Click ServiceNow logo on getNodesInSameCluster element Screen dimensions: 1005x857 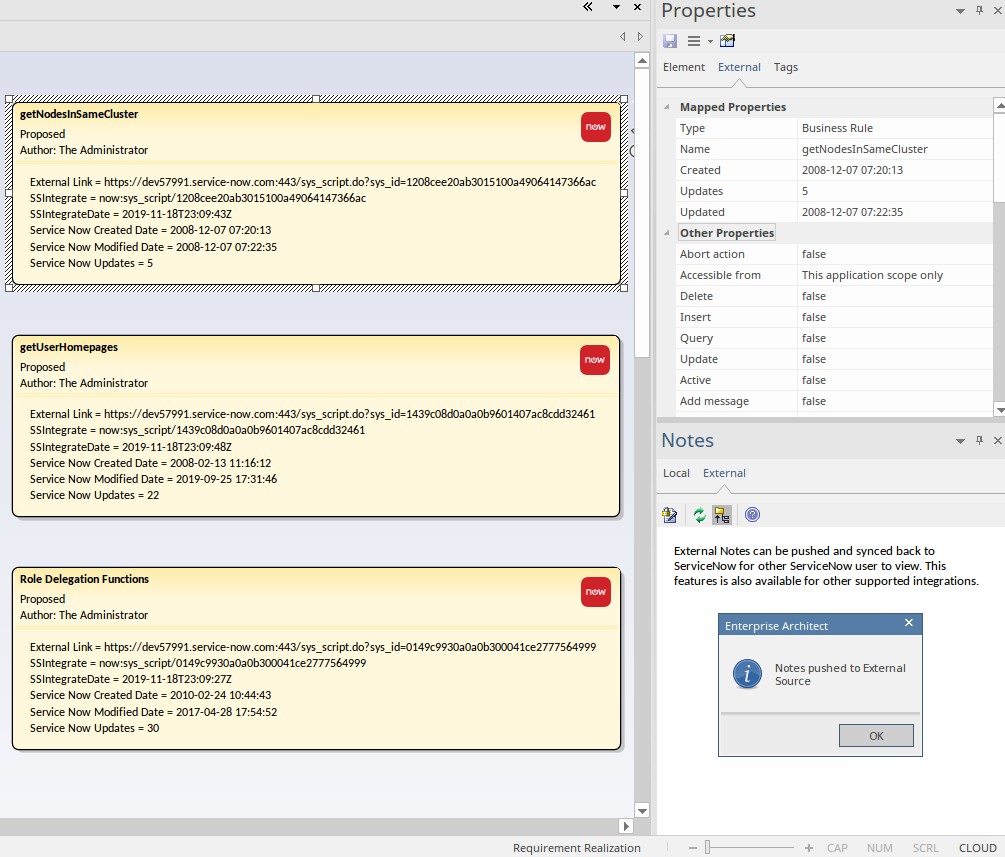tap(595, 127)
